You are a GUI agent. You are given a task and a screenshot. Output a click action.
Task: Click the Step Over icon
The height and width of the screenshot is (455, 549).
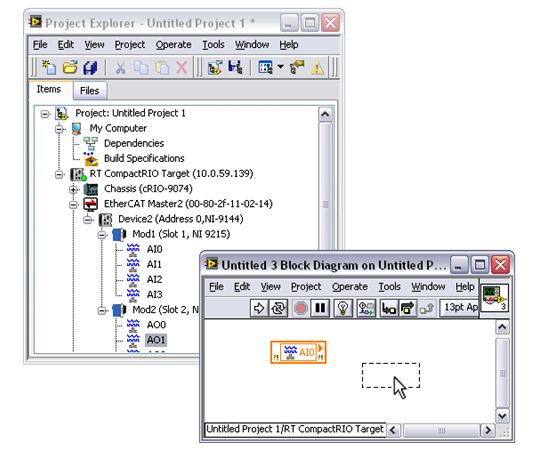(407, 308)
